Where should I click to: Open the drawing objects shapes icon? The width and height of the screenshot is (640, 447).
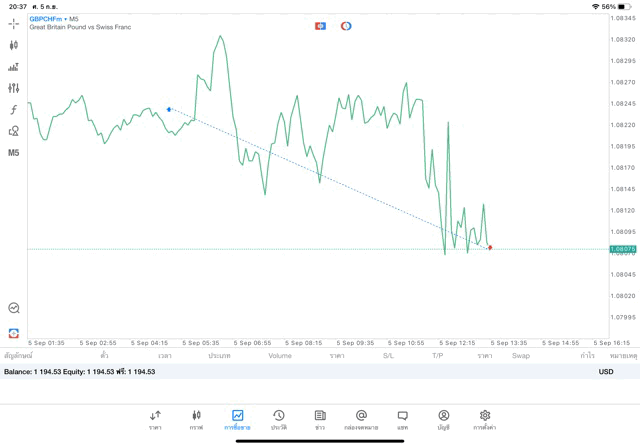tap(13, 131)
